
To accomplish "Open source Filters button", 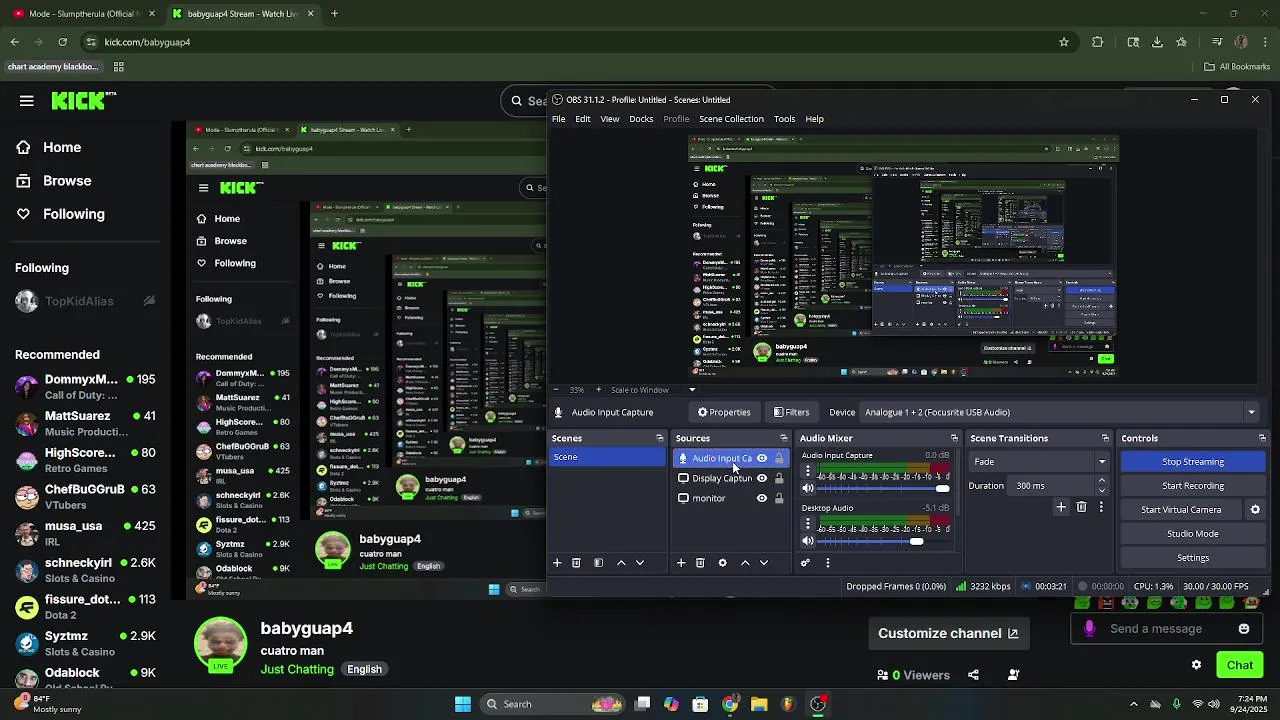I will click(791, 412).
